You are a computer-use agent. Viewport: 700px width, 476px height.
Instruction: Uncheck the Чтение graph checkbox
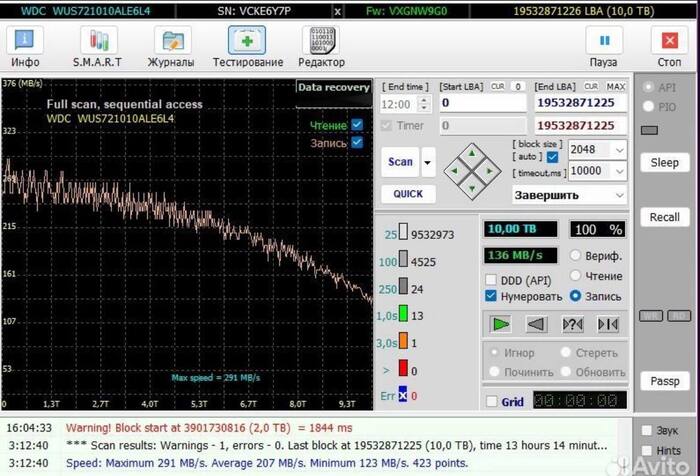[357, 125]
